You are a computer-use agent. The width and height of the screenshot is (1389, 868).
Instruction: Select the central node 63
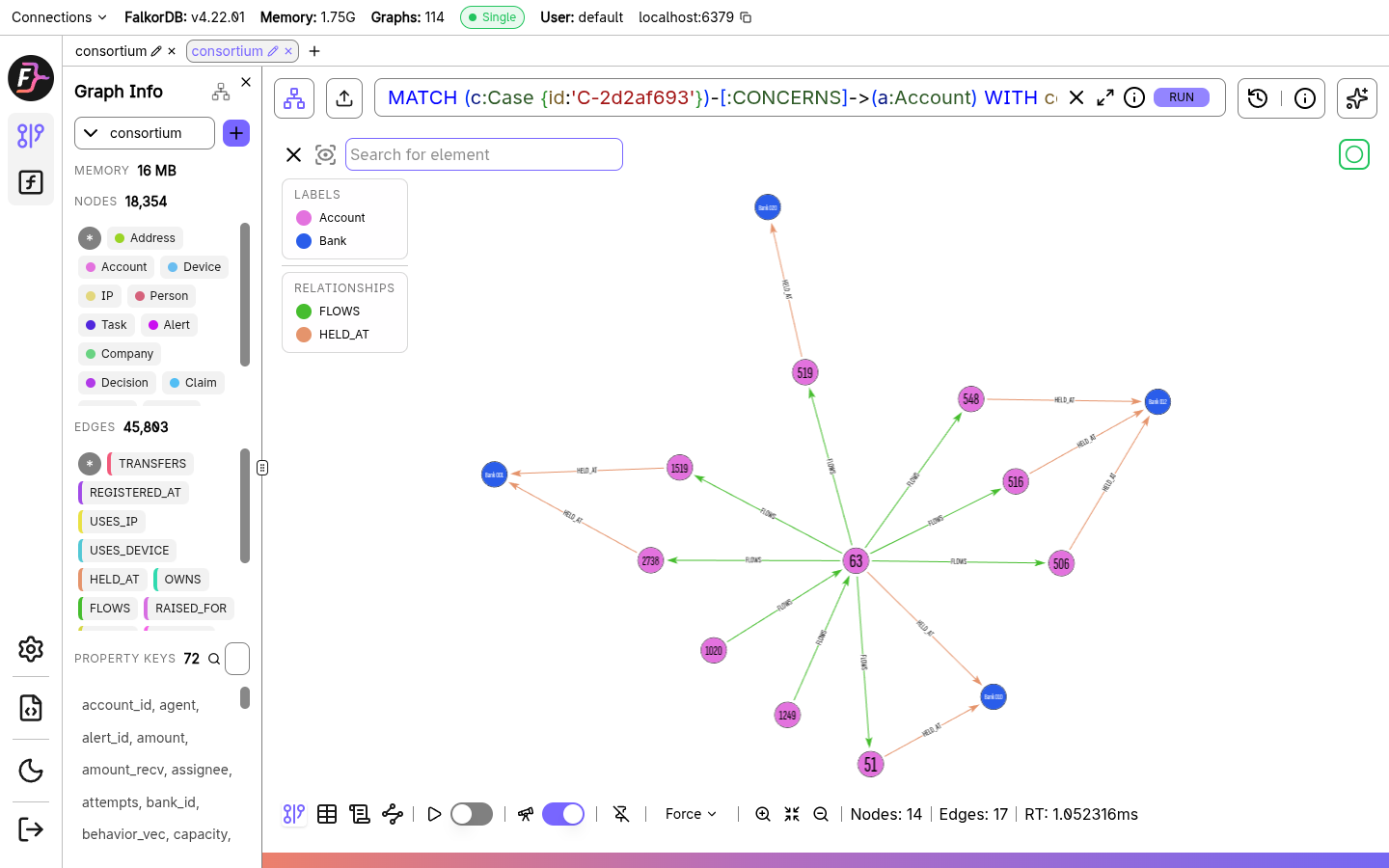coord(856,561)
